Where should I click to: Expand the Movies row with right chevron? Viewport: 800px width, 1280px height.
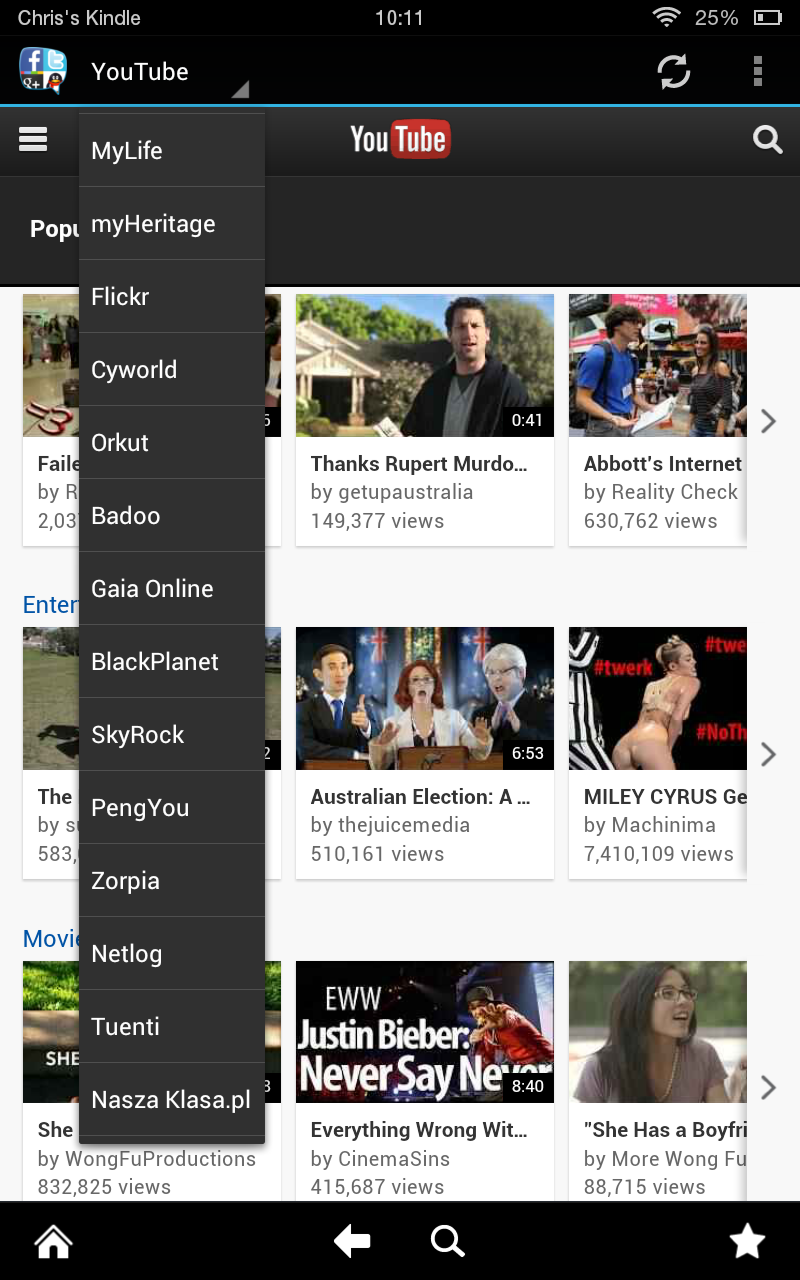coord(768,1087)
